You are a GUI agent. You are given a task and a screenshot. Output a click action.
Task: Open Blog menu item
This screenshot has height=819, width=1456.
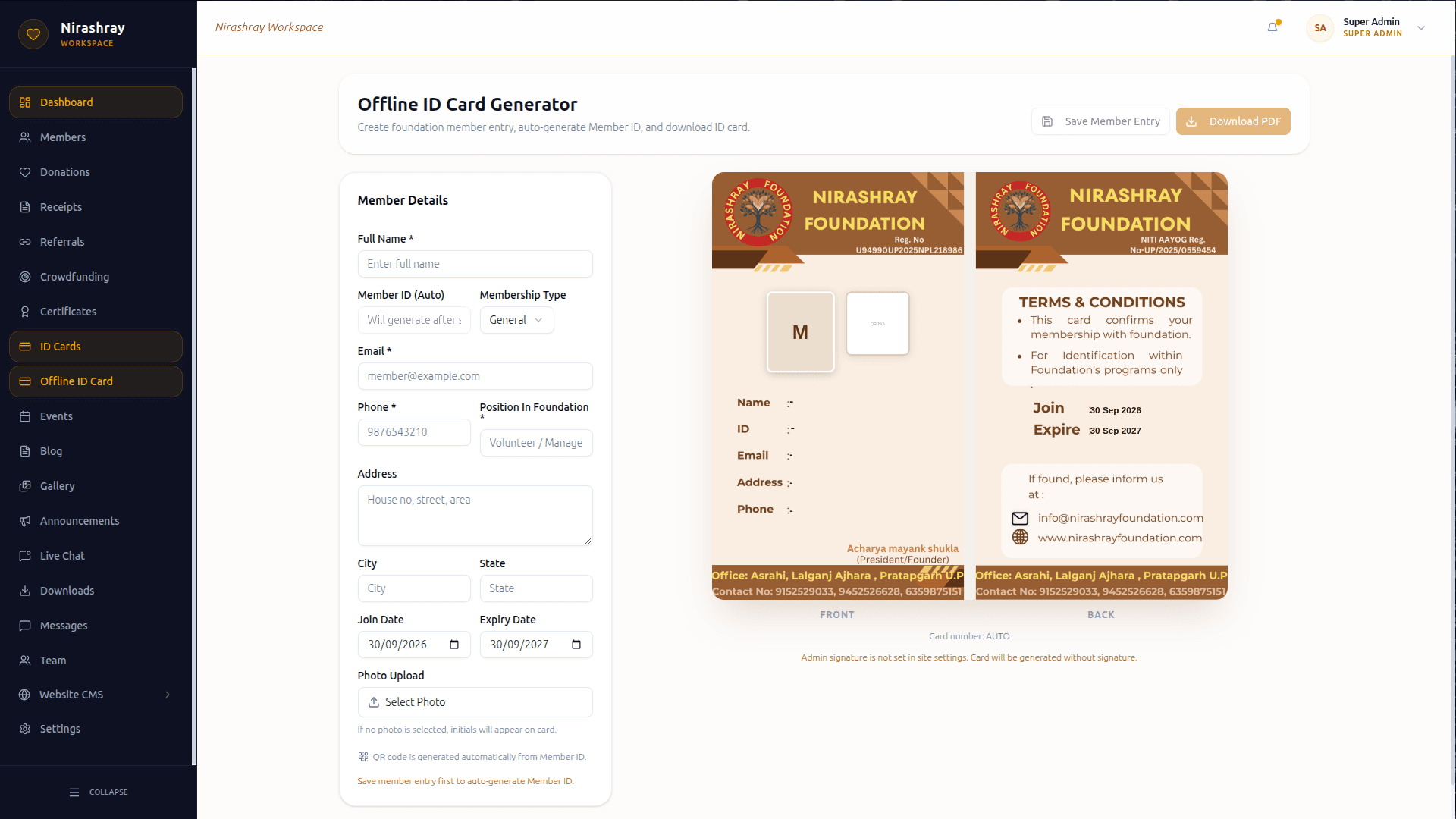tap(96, 451)
